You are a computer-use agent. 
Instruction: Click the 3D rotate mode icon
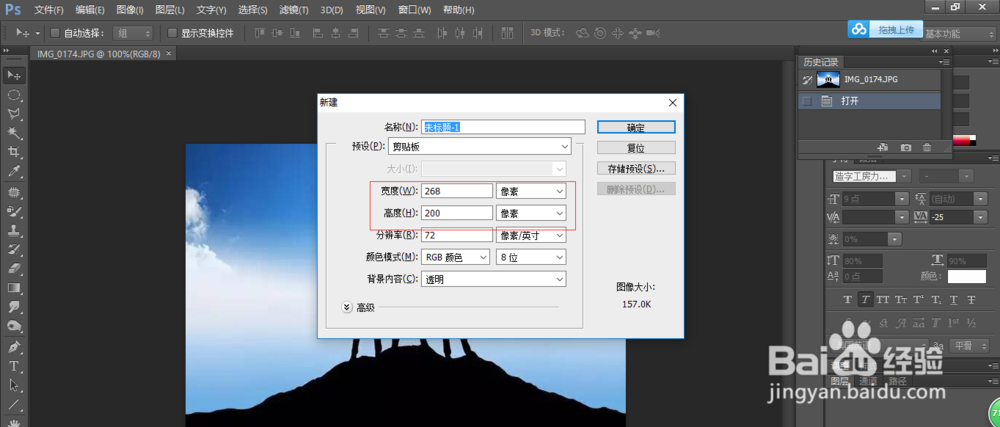click(x=582, y=33)
